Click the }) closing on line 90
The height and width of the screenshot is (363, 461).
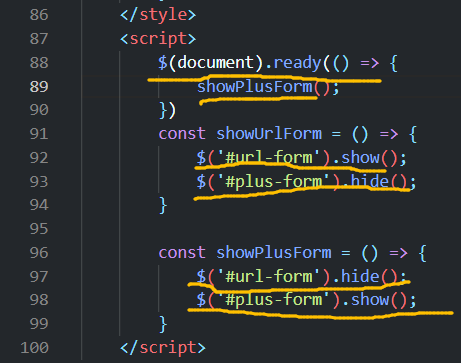[167, 110]
